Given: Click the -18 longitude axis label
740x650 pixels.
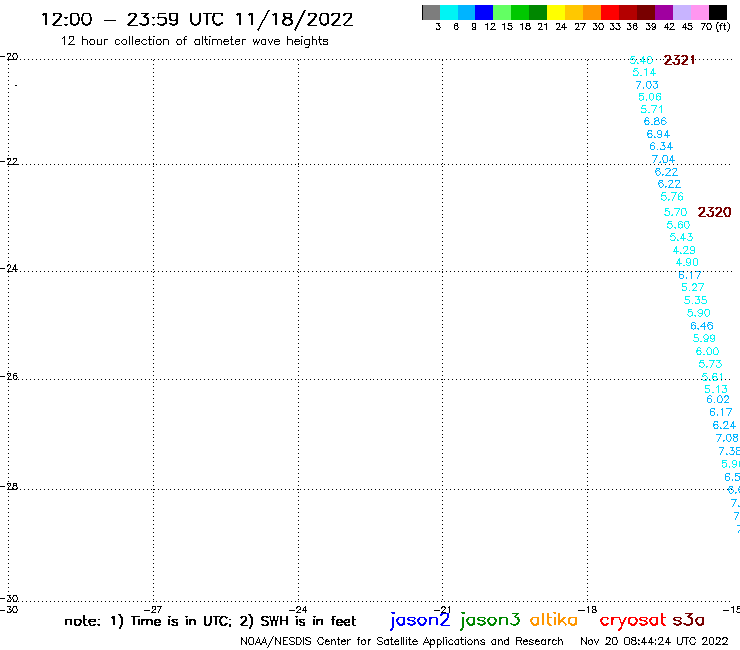Looking at the screenshot, I should tap(588, 610).
